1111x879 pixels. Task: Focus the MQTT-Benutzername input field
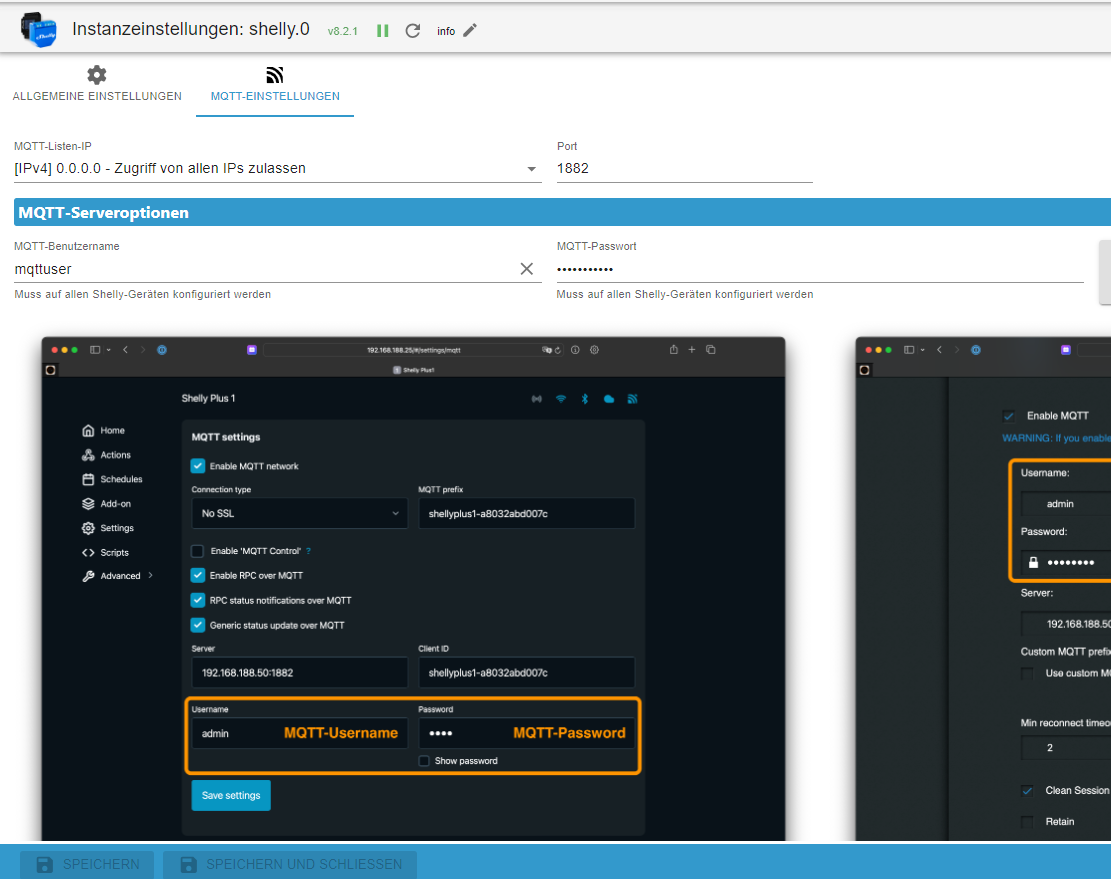click(266, 269)
